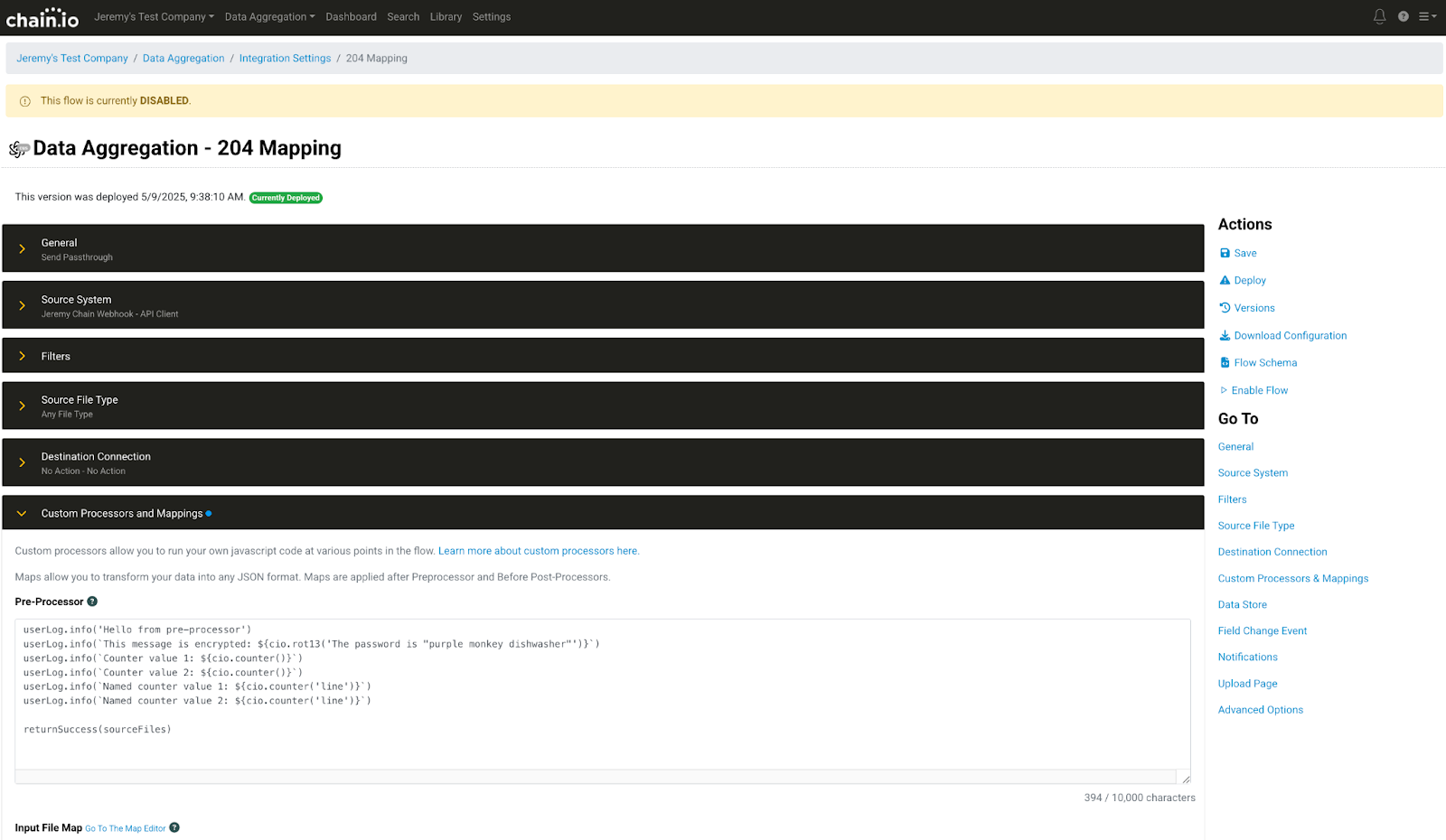This screenshot has height=840, width=1446.
Task: Click the Save action link
Action: pos(1245,253)
